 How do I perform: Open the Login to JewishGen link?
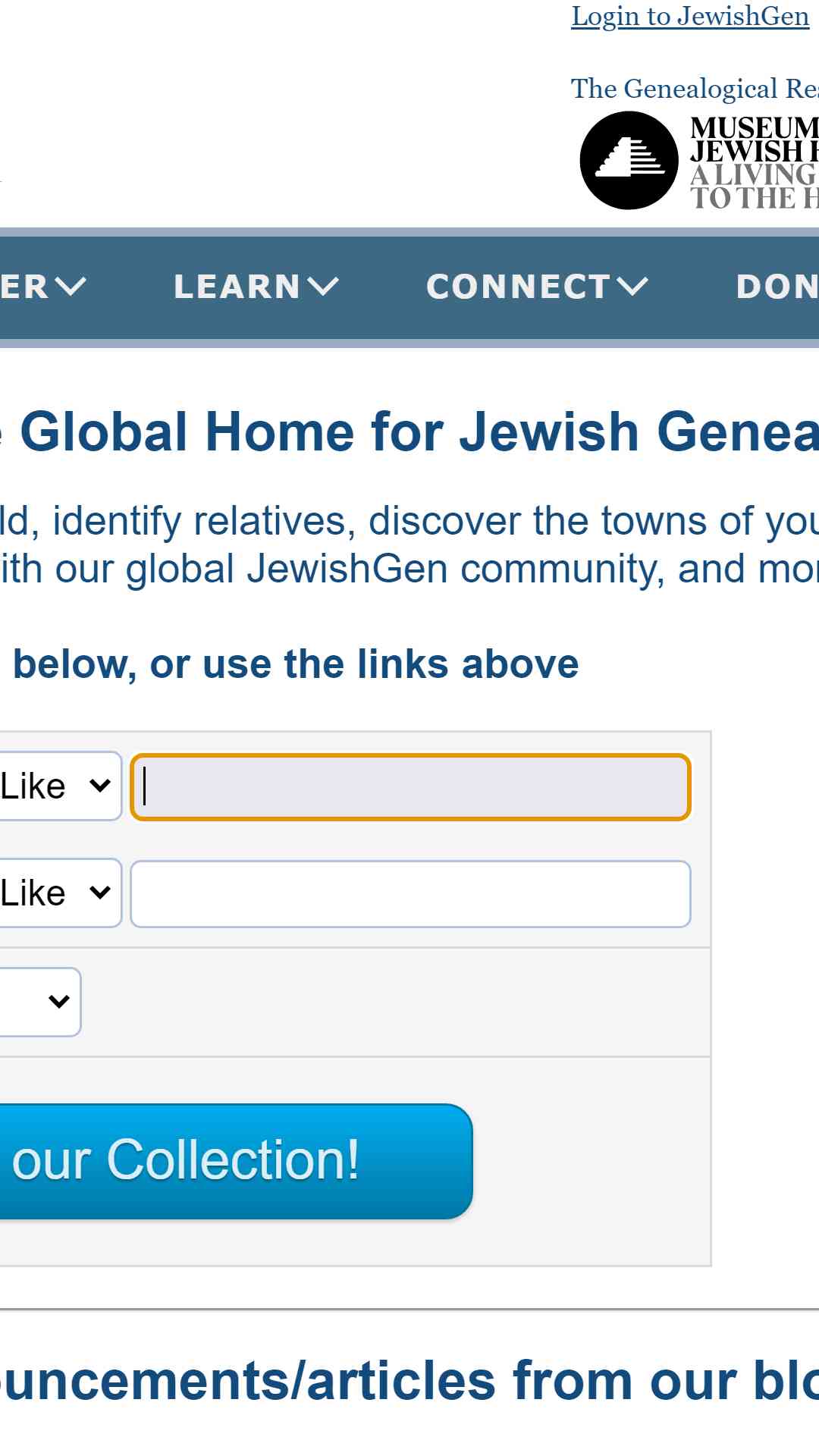[690, 16]
